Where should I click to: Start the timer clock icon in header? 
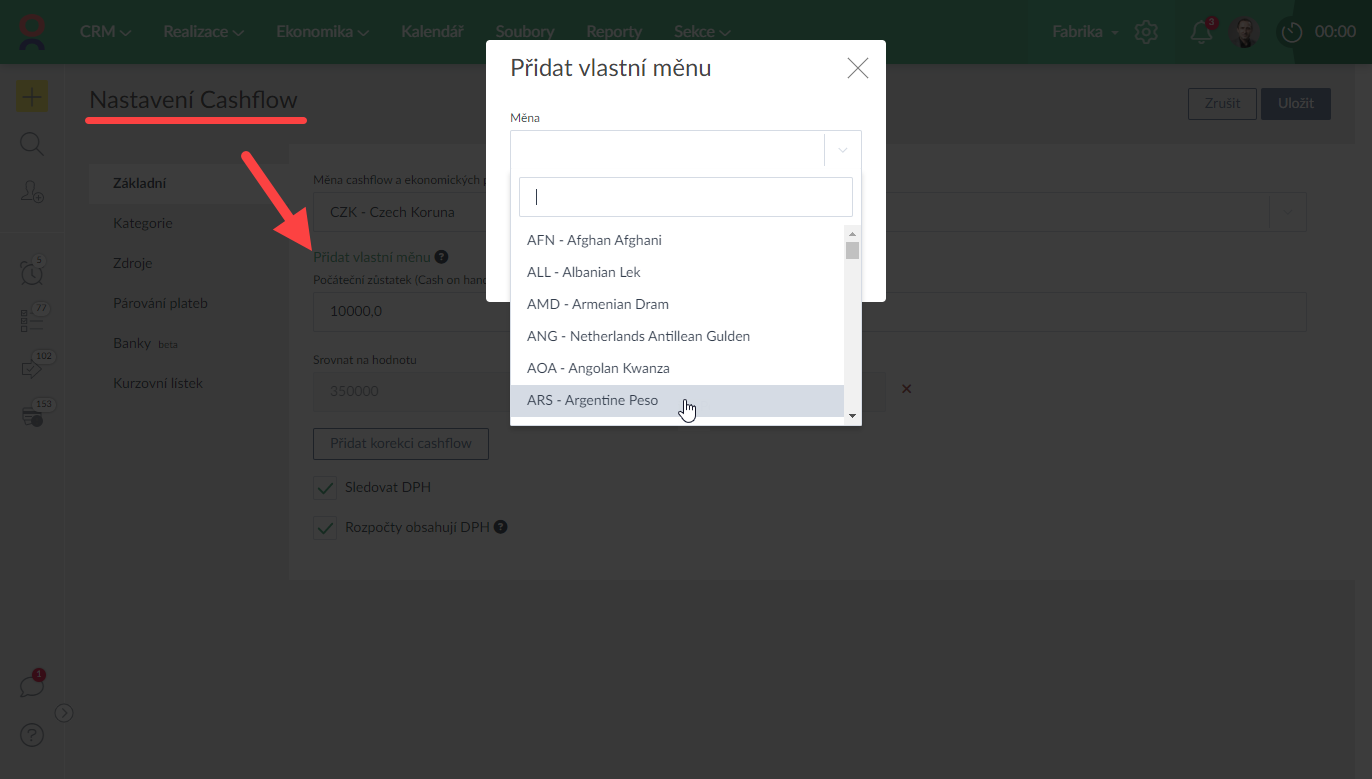click(1292, 32)
